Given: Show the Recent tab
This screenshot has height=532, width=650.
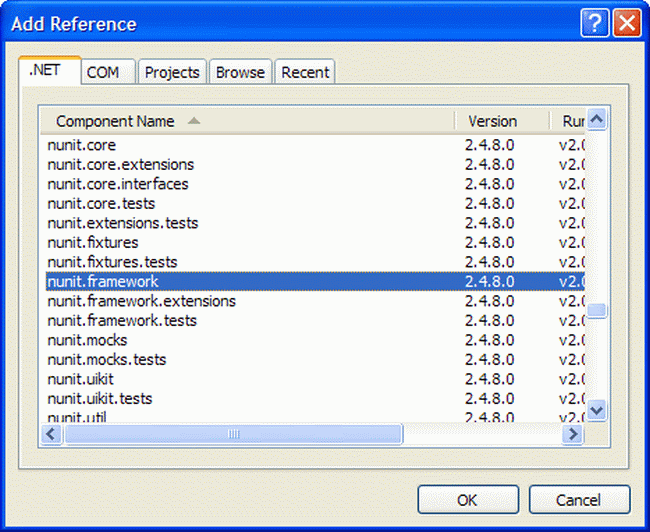Looking at the screenshot, I should pos(305,72).
